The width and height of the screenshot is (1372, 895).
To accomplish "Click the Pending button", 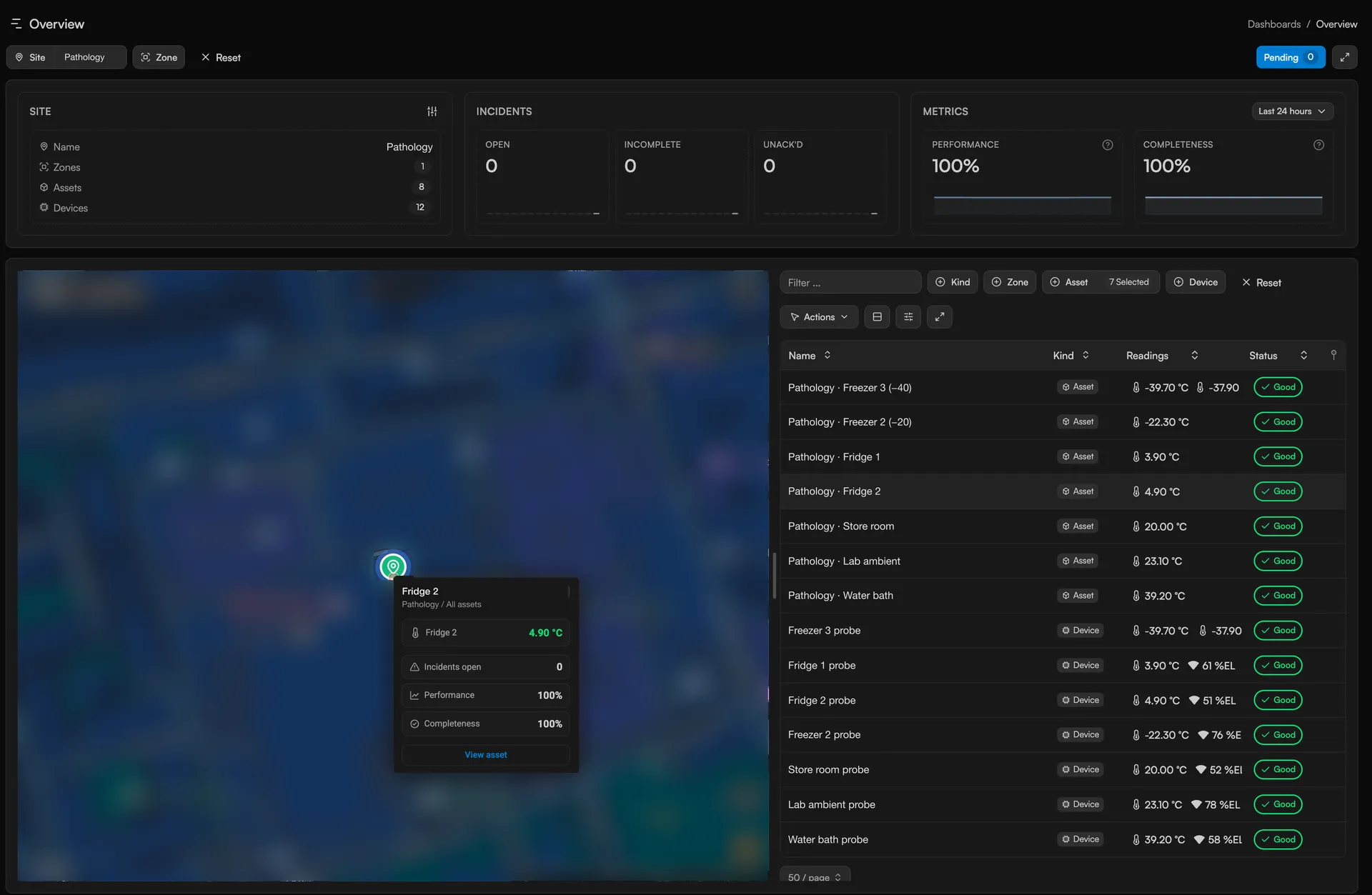I will click(1290, 57).
